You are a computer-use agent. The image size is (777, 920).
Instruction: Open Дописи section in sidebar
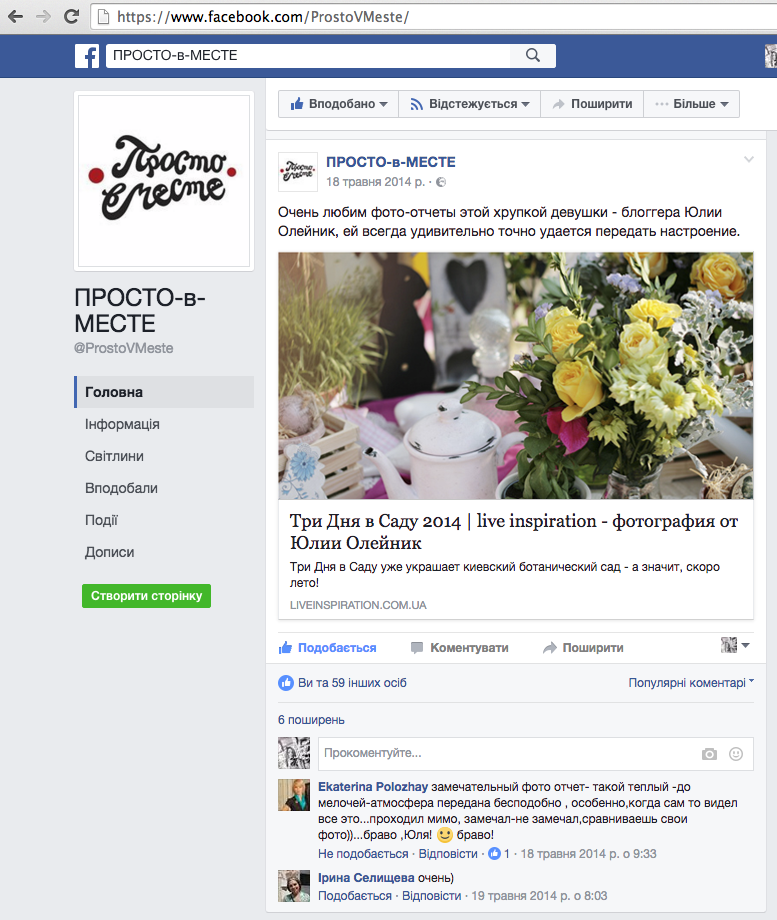click(x=110, y=552)
